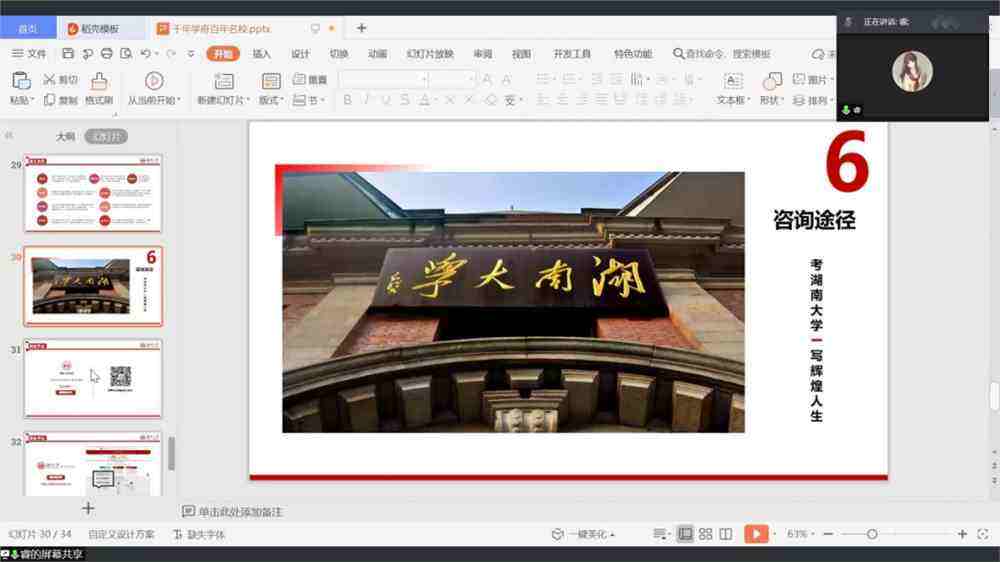Play slideshow with orange play button
Screen dimensions: 1000x562
tap(756, 534)
